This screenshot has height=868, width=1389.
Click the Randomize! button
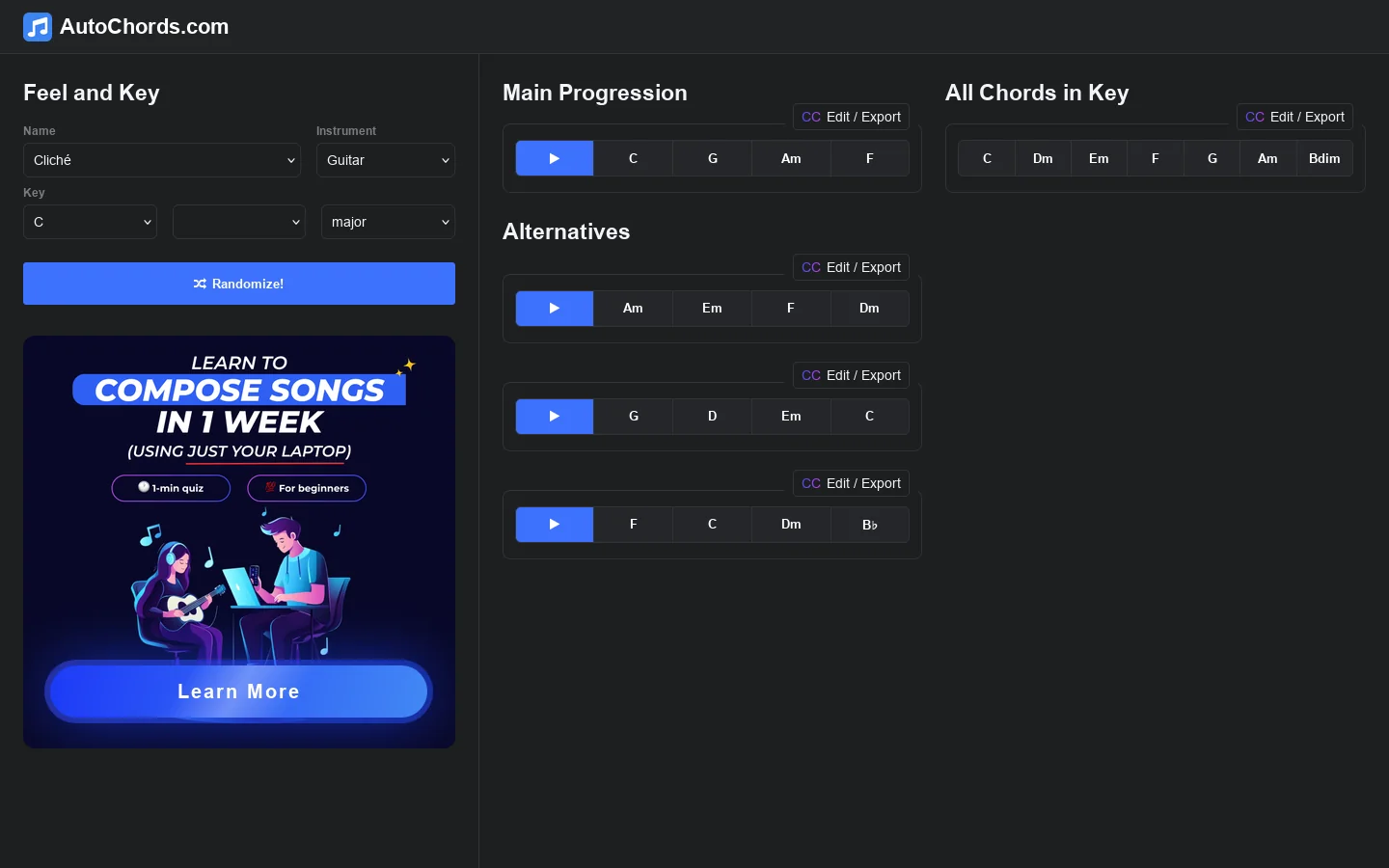[239, 284]
